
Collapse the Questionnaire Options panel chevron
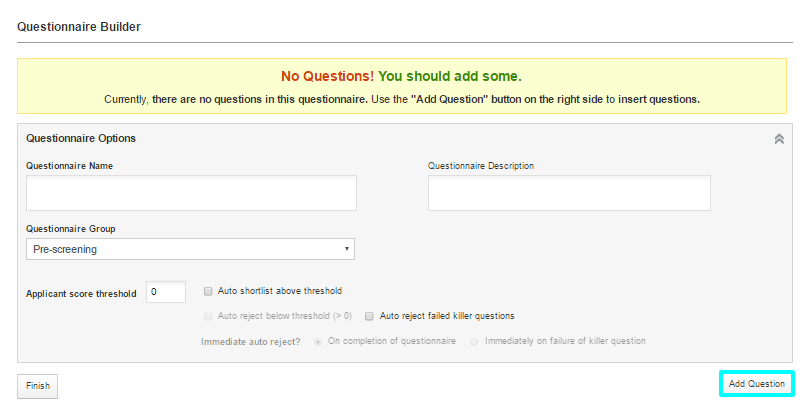(x=779, y=139)
